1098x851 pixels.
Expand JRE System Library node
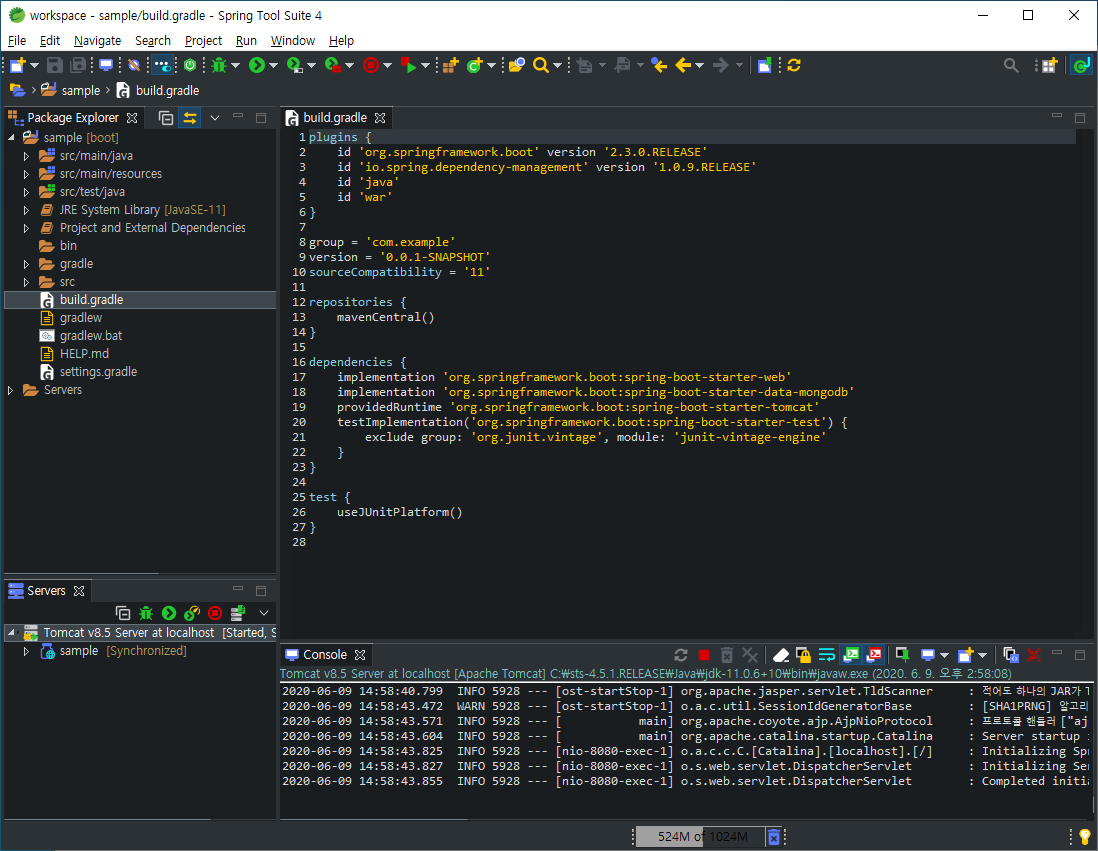[x=26, y=210]
